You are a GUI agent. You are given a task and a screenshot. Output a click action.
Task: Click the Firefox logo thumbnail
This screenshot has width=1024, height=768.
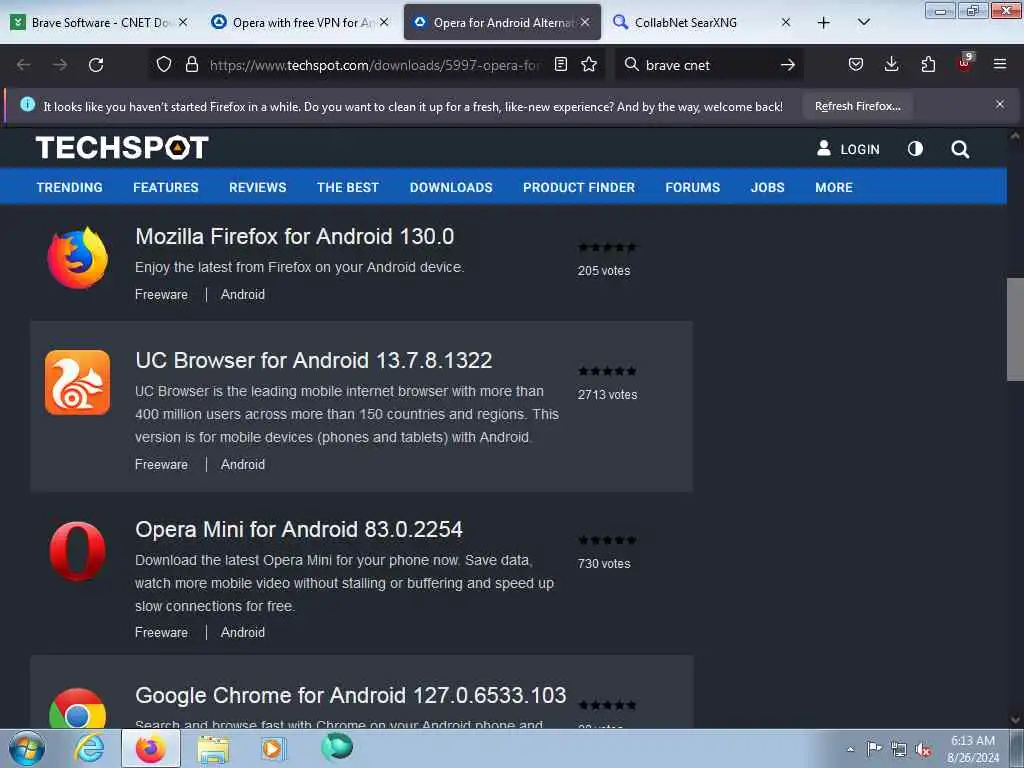[78, 258]
